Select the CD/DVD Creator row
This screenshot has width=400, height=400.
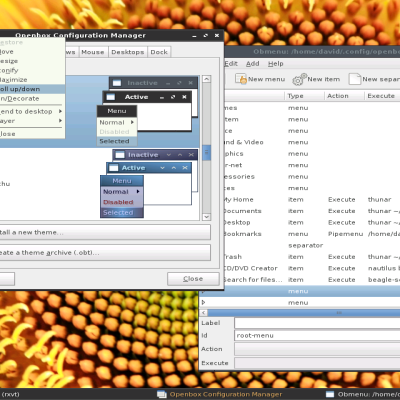point(312,268)
